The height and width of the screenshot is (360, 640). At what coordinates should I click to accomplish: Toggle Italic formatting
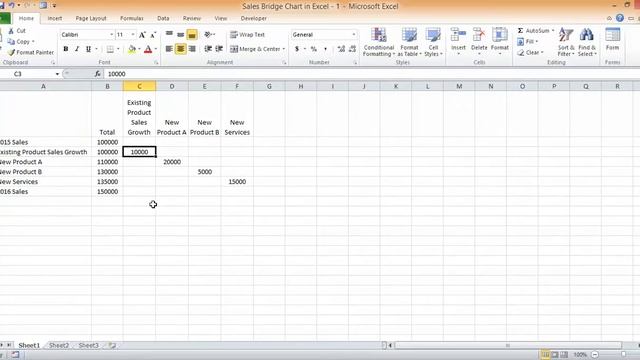point(77,49)
